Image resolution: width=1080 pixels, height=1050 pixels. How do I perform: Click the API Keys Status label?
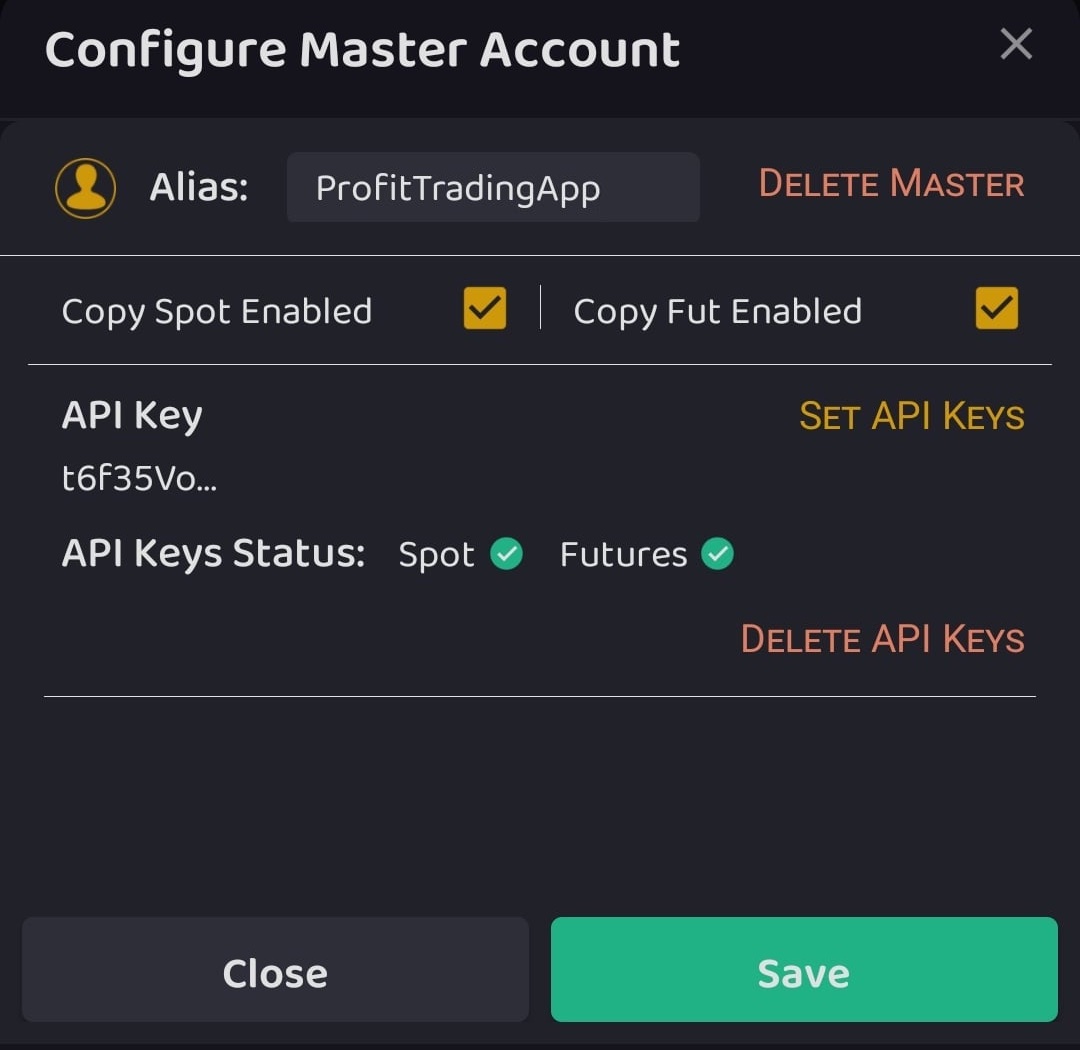[214, 553]
